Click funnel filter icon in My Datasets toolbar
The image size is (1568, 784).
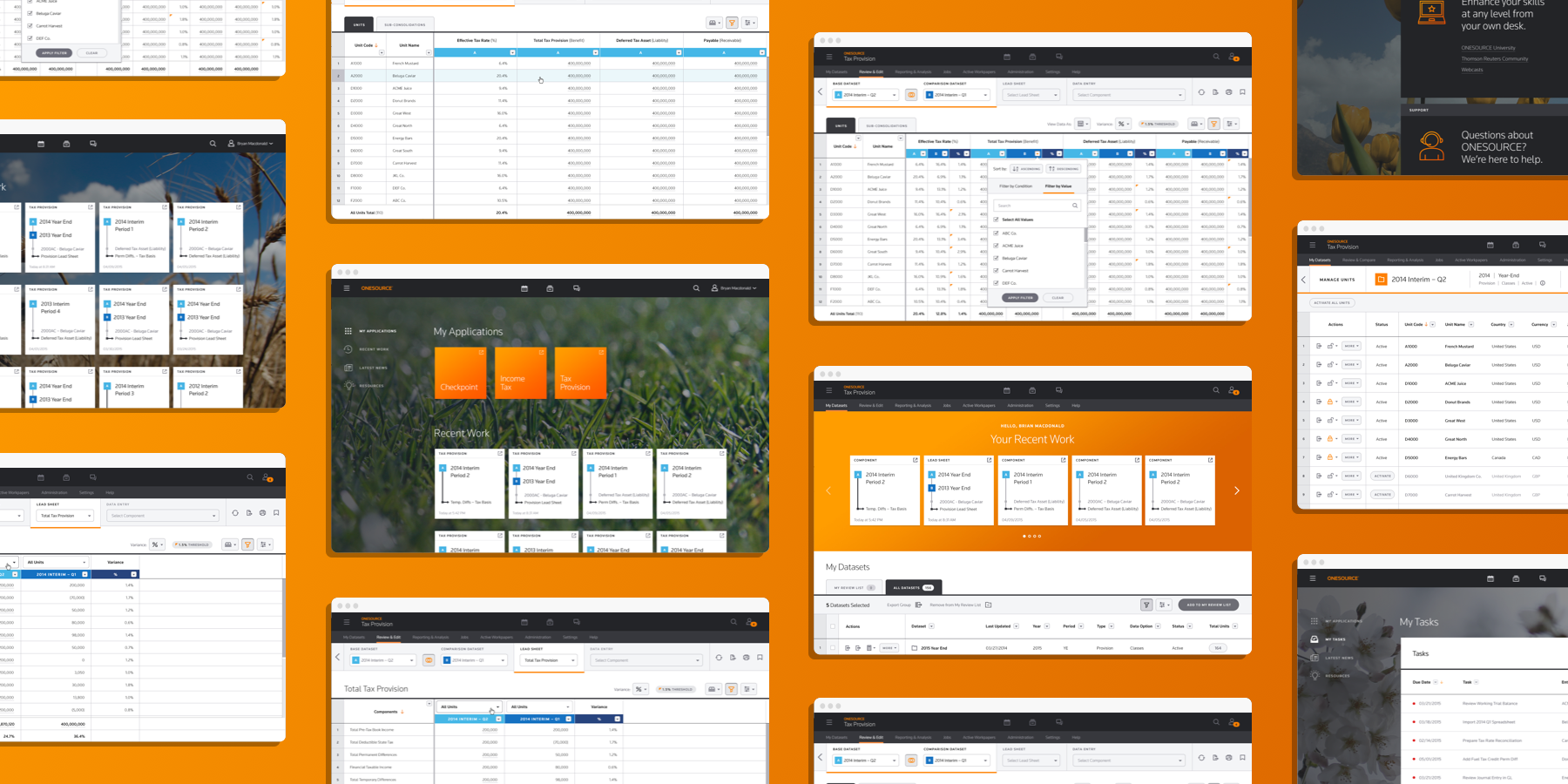(1146, 605)
